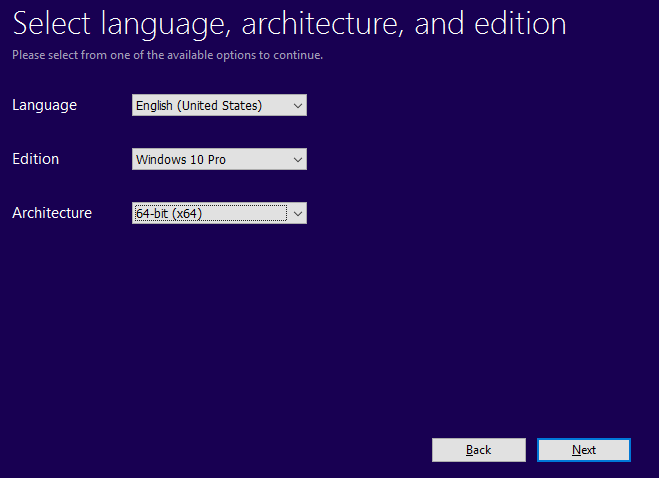Open the Edition dropdown showing Windows 10 Pro

pos(219,159)
